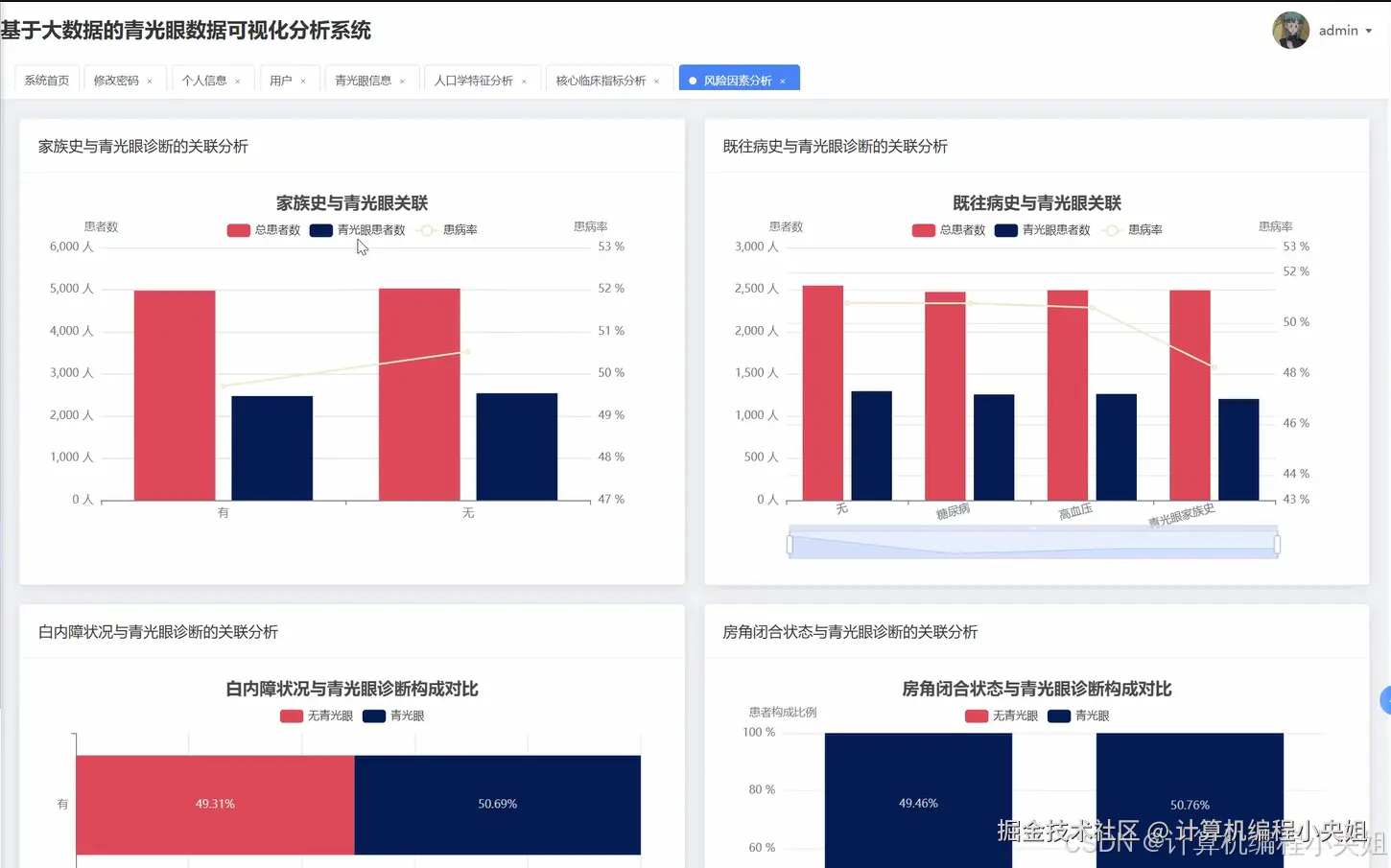Open the 核心临床指标分析 tab
The image size is (1391, 868).
tap(601, 79)
